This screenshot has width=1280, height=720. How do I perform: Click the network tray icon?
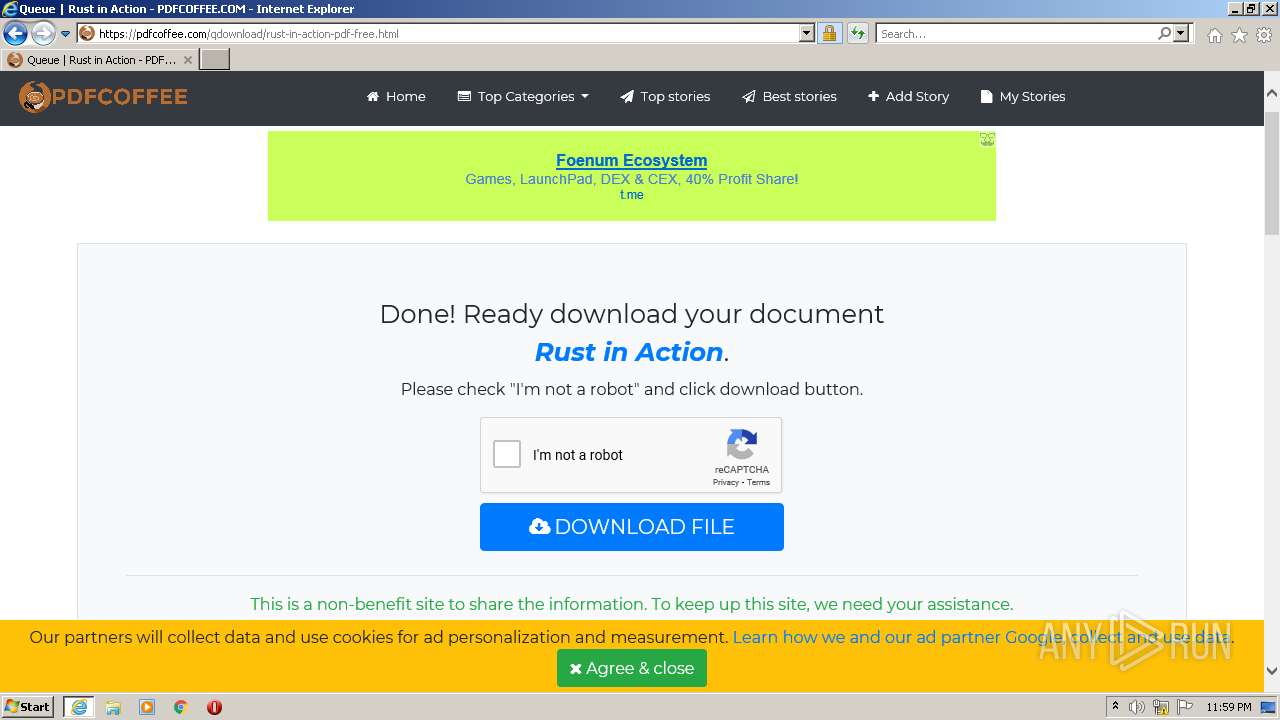(x=1161, y=707)
